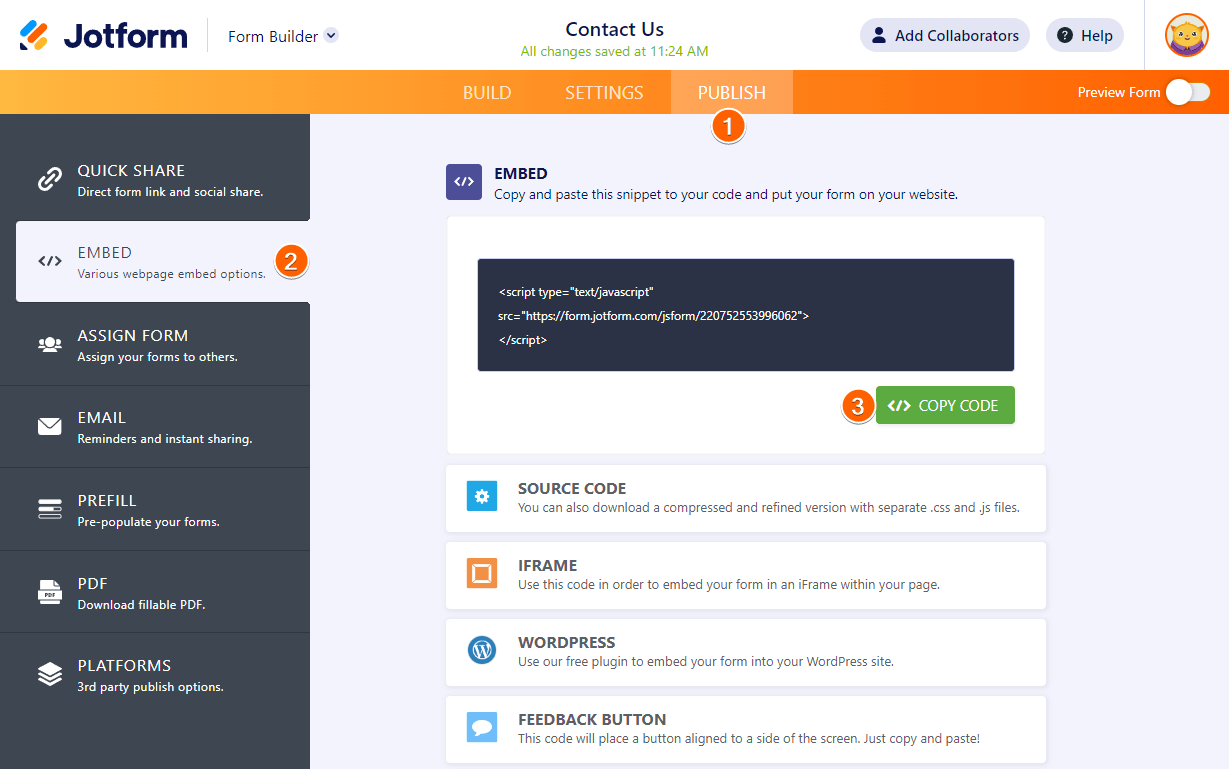The image size is (1229, 769).
Task: Open the WORDPRESS embed option
Action: 746,652
